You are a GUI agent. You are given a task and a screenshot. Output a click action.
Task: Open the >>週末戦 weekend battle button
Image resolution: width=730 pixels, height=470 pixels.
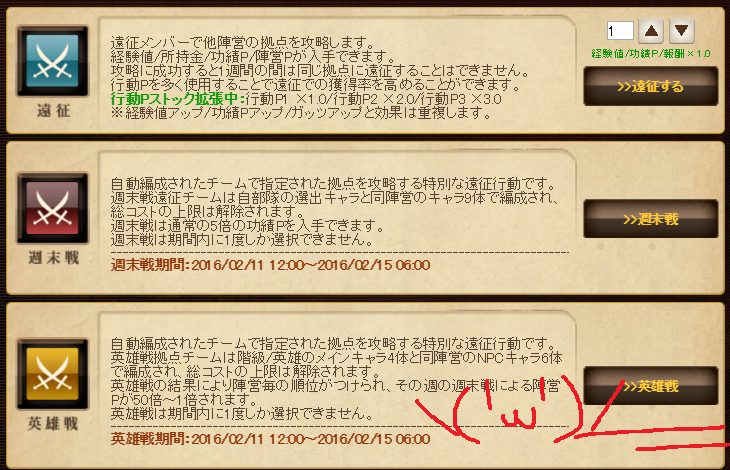650,219
